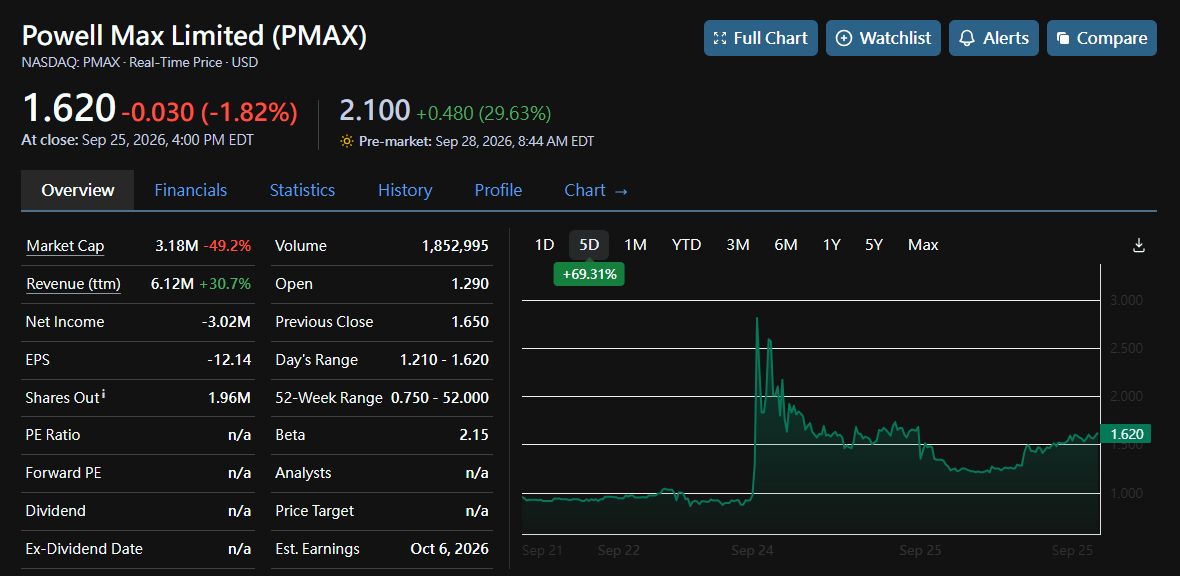
Task: Click the Sep 22 date label on chart
Action: [619, 550]
